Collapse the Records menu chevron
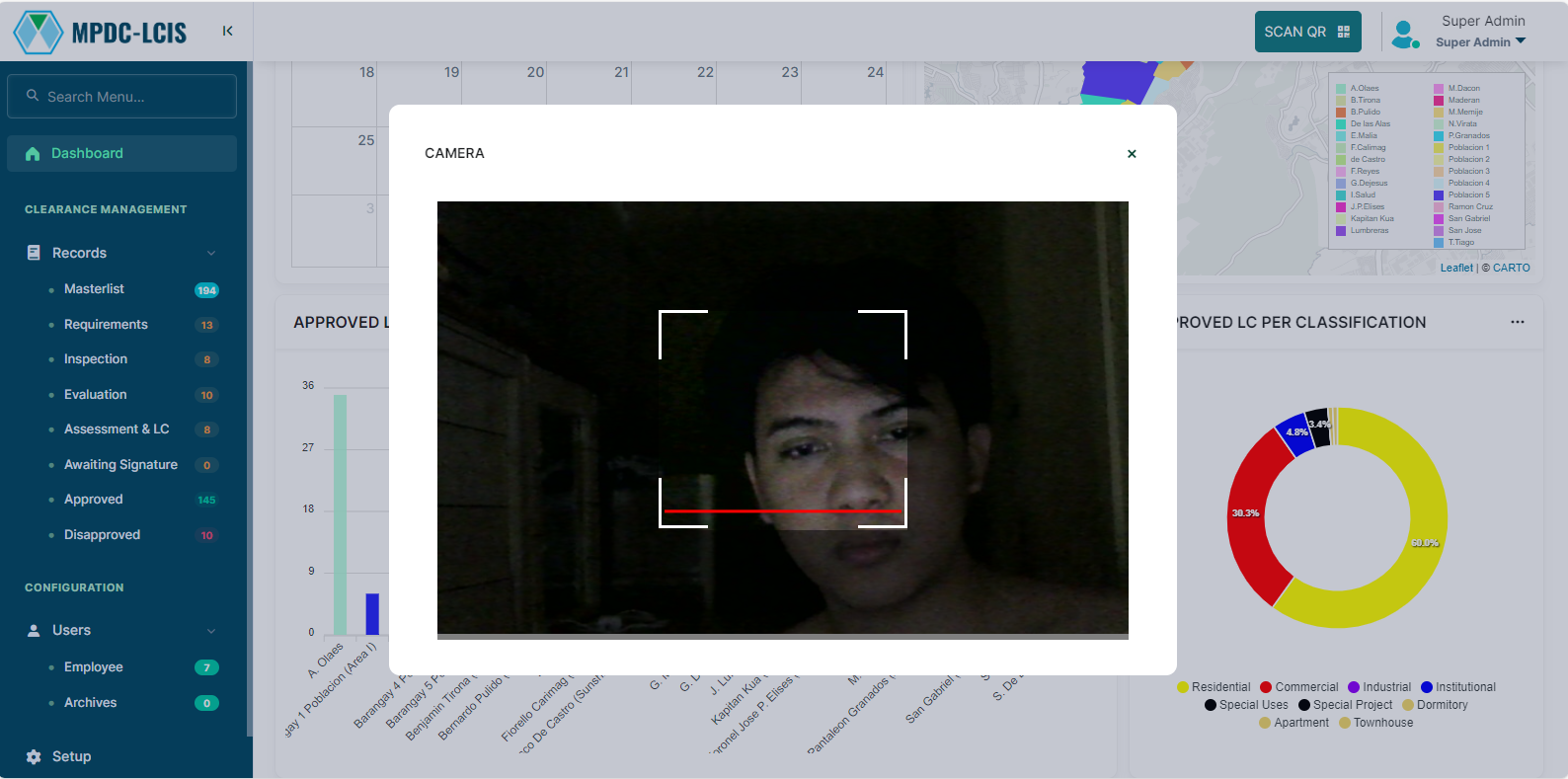The height and width of the screenshot is (779, 1568). [211, 254]
